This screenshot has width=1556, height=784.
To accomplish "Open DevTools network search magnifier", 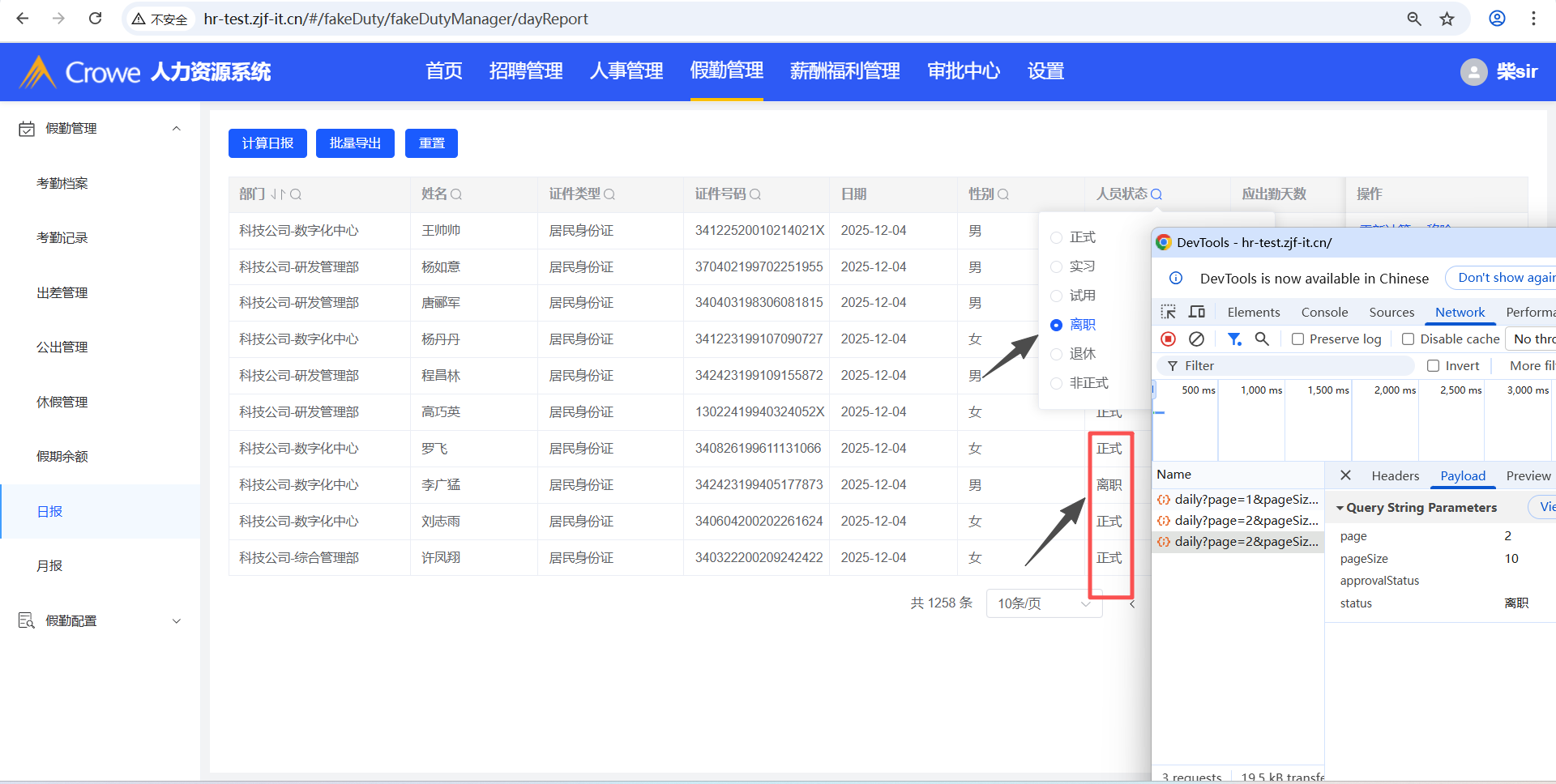I will coord(1262,339).
